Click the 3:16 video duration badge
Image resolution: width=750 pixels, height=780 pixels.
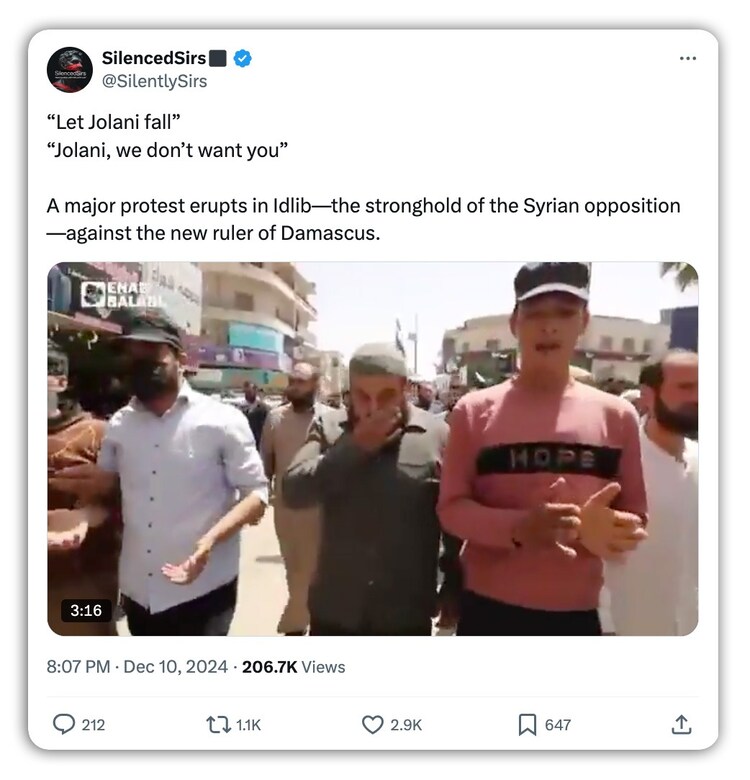(86, 610)
